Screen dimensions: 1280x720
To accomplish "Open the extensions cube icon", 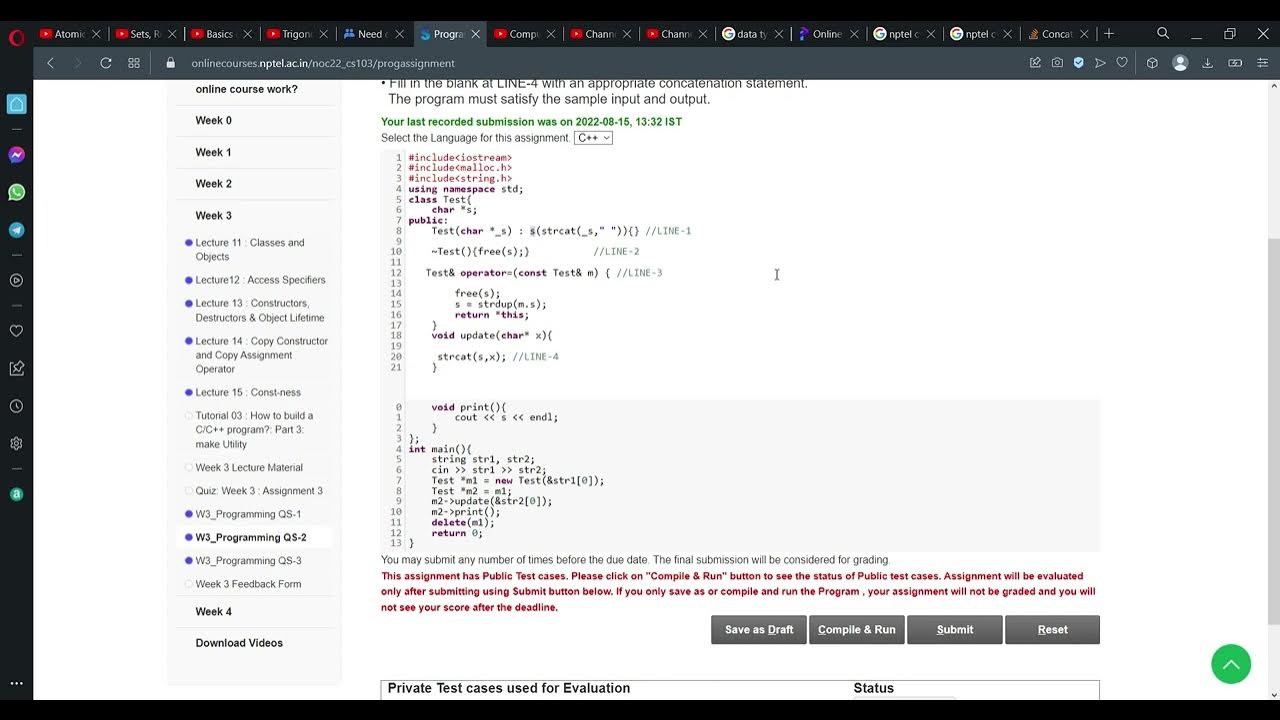I will coord(1152,63).
